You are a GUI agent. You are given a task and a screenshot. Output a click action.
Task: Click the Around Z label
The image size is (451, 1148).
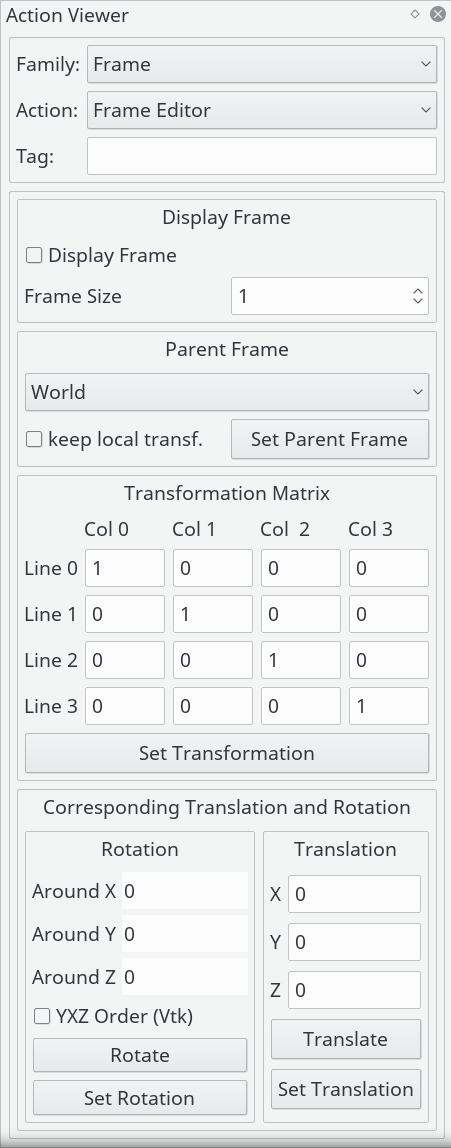74,977
